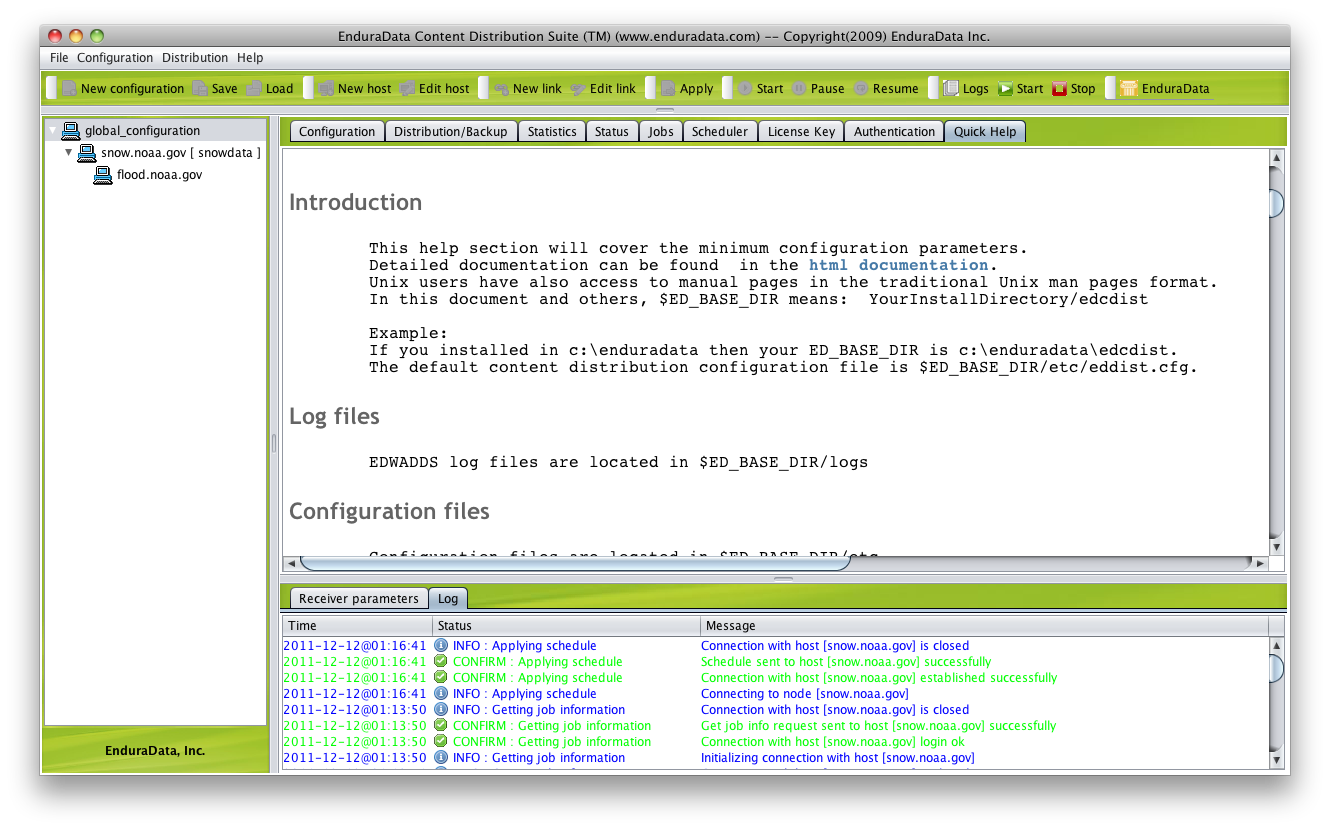Click the Pause toolbar icon
1330x830 pixels.
point(799,88)
